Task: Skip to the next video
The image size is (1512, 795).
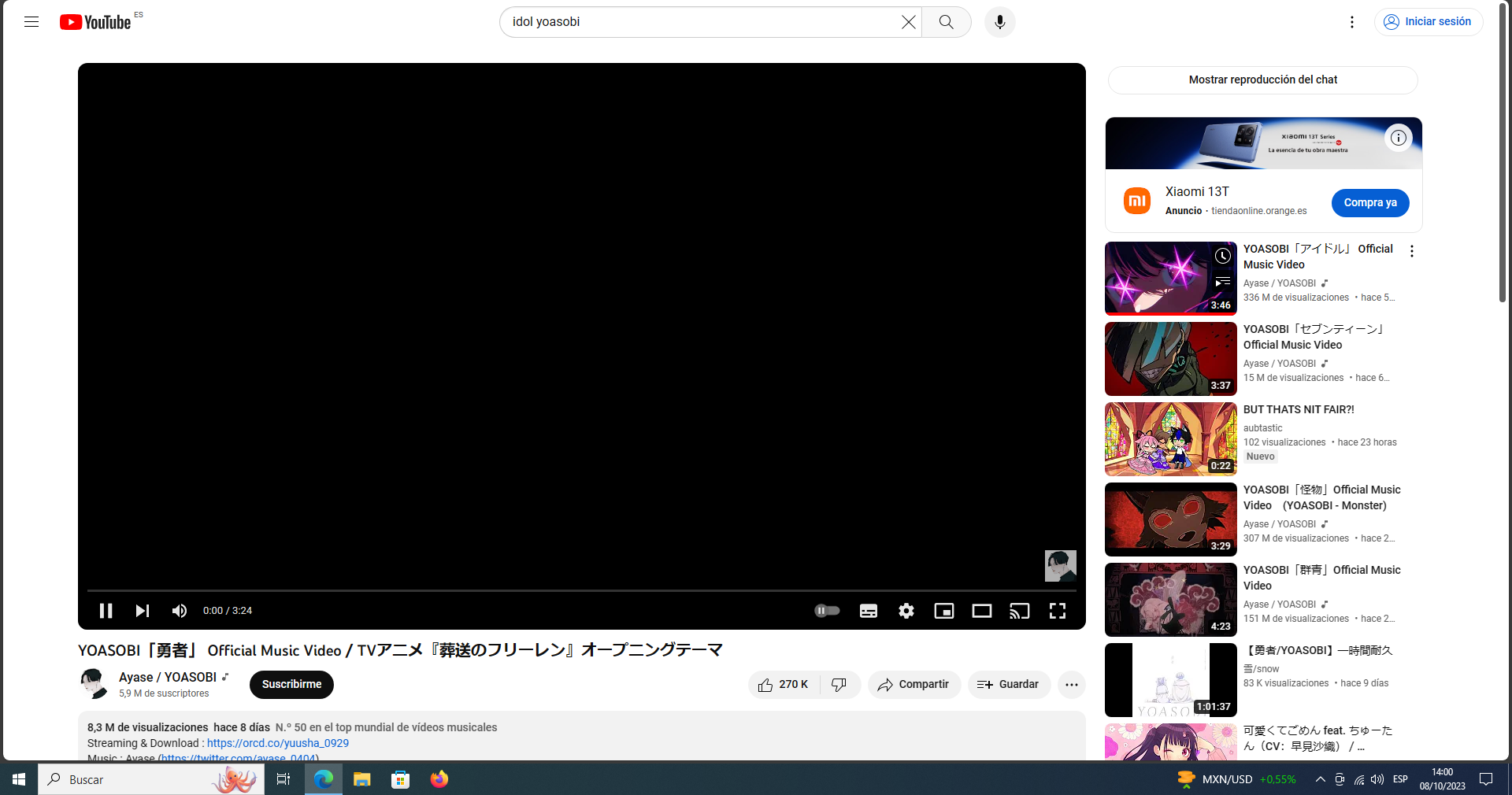Action: 142,611
